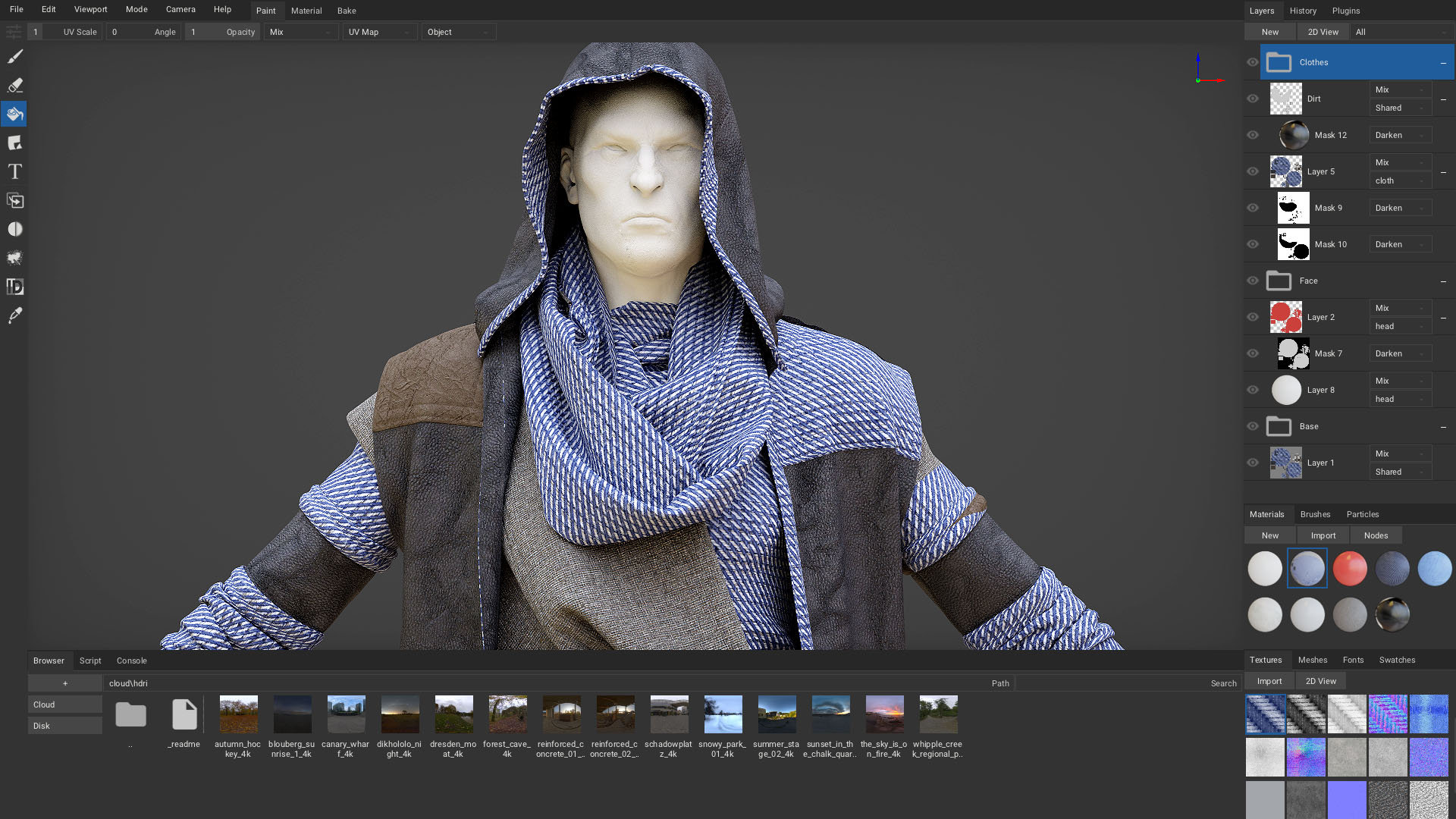Select the red sphere material swatch
The height and width of the screenshot is (819, 1456).
tap(1350, 568)
